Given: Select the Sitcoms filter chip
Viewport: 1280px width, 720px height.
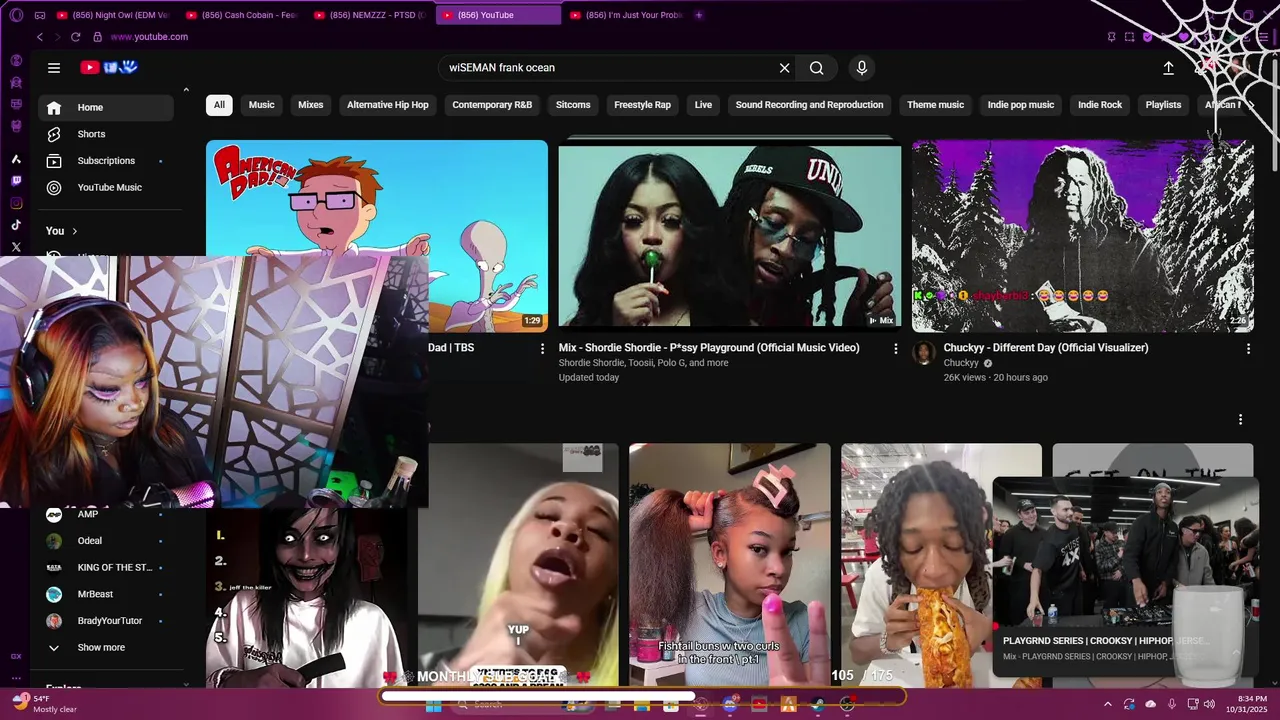Looking at the screenshot, I should click(573, 105).
